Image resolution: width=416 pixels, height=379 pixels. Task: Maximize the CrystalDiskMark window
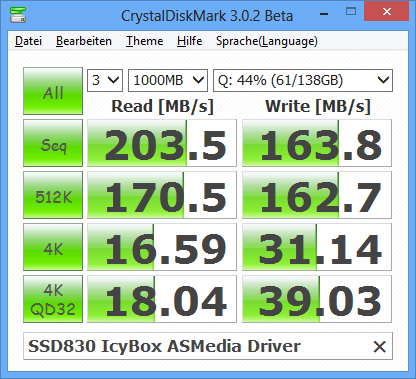point(351,12)
